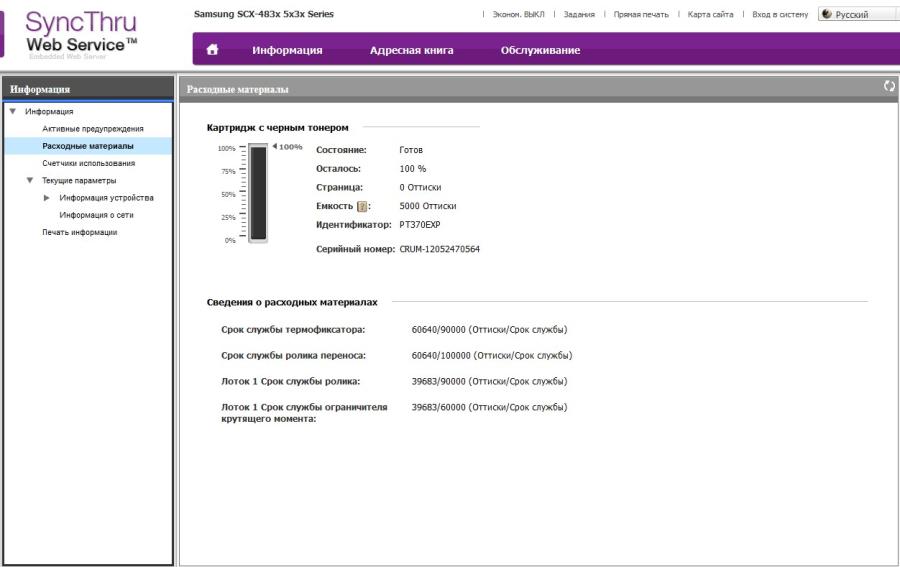Open the Карта сайта link
This screenshot has width=900, height=567.
click(x=710, y=15)
